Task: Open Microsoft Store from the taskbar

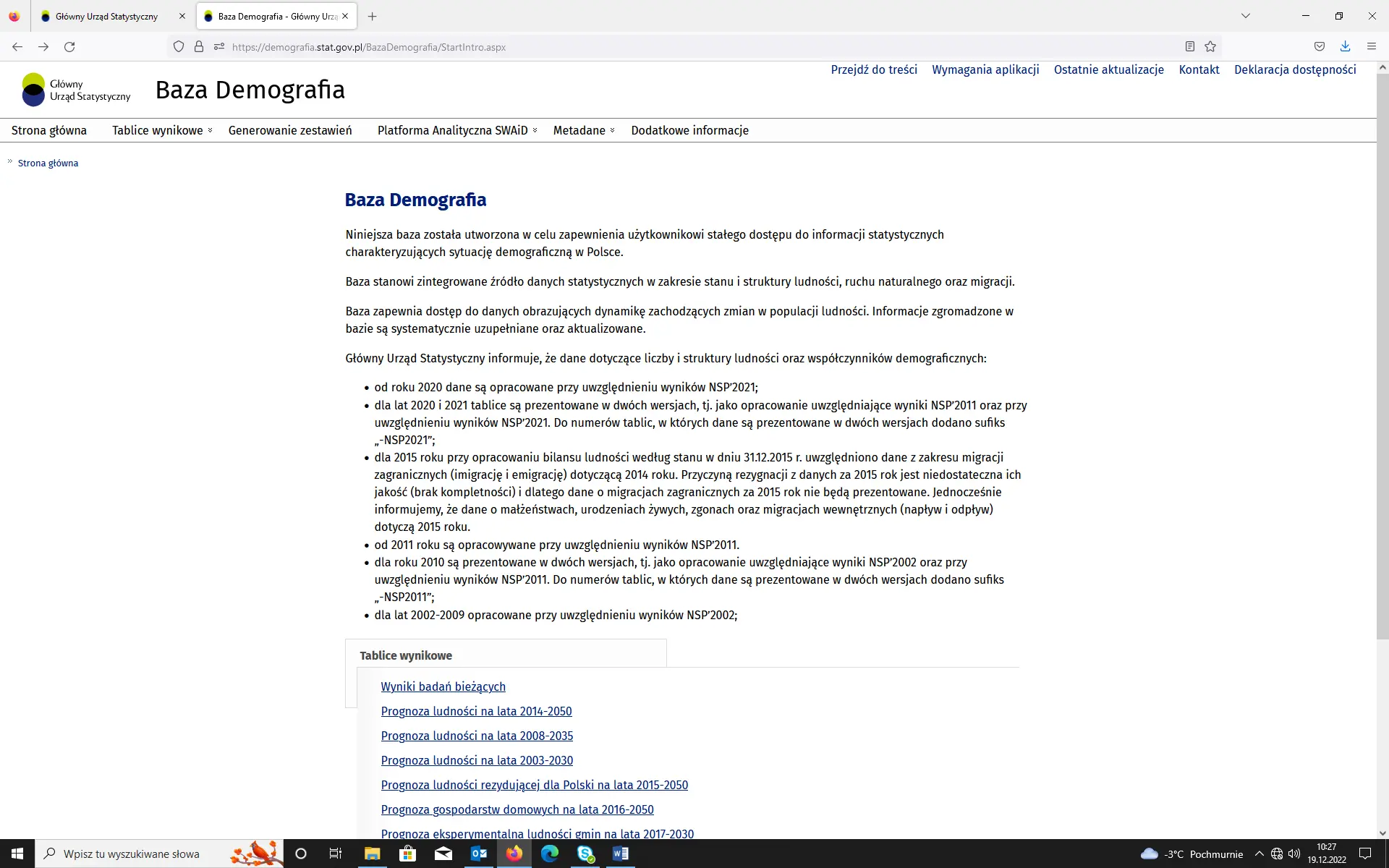Action: pos(407,854)
